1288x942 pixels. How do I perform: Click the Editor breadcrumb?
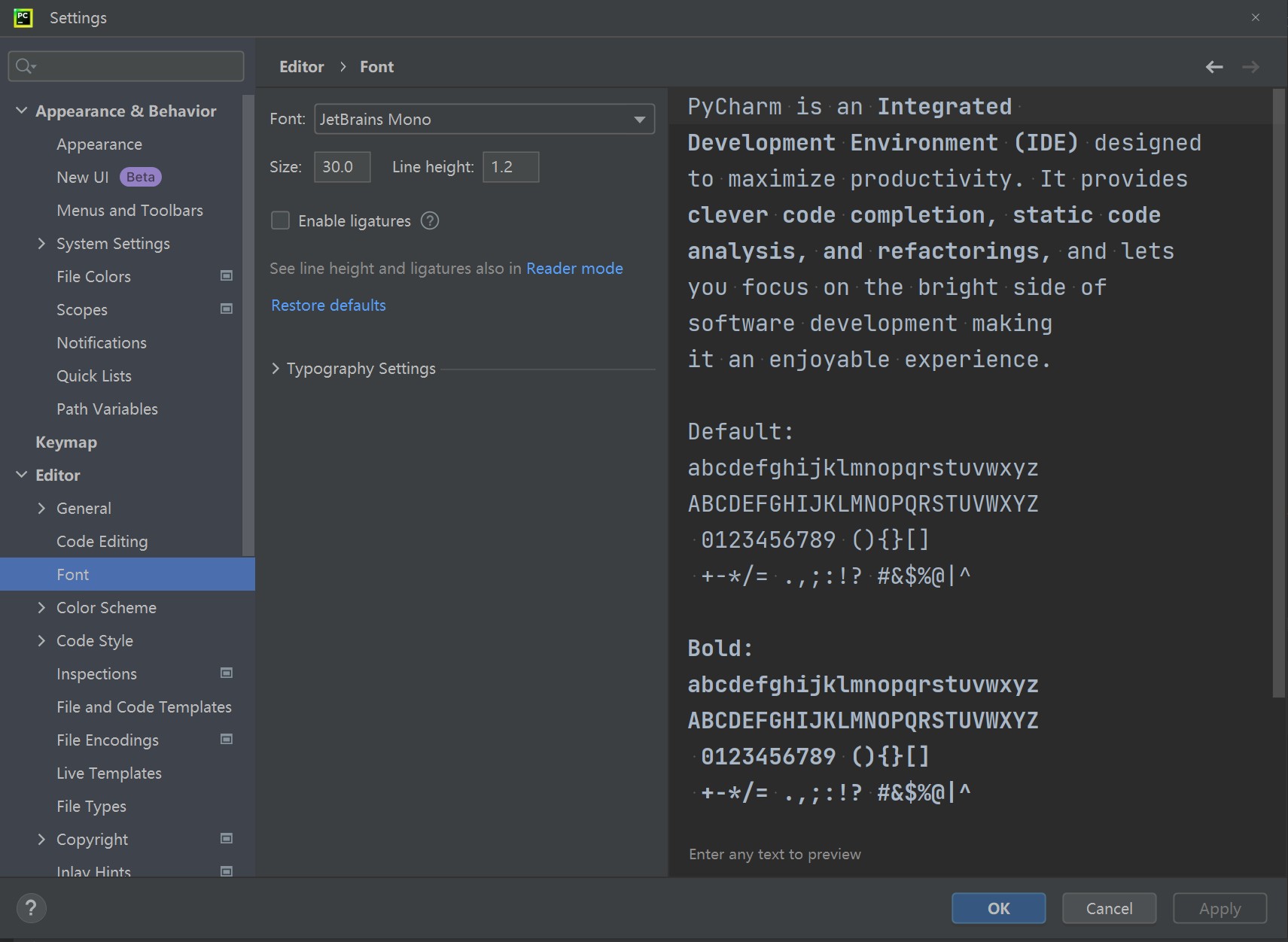[x=301, y=67]
